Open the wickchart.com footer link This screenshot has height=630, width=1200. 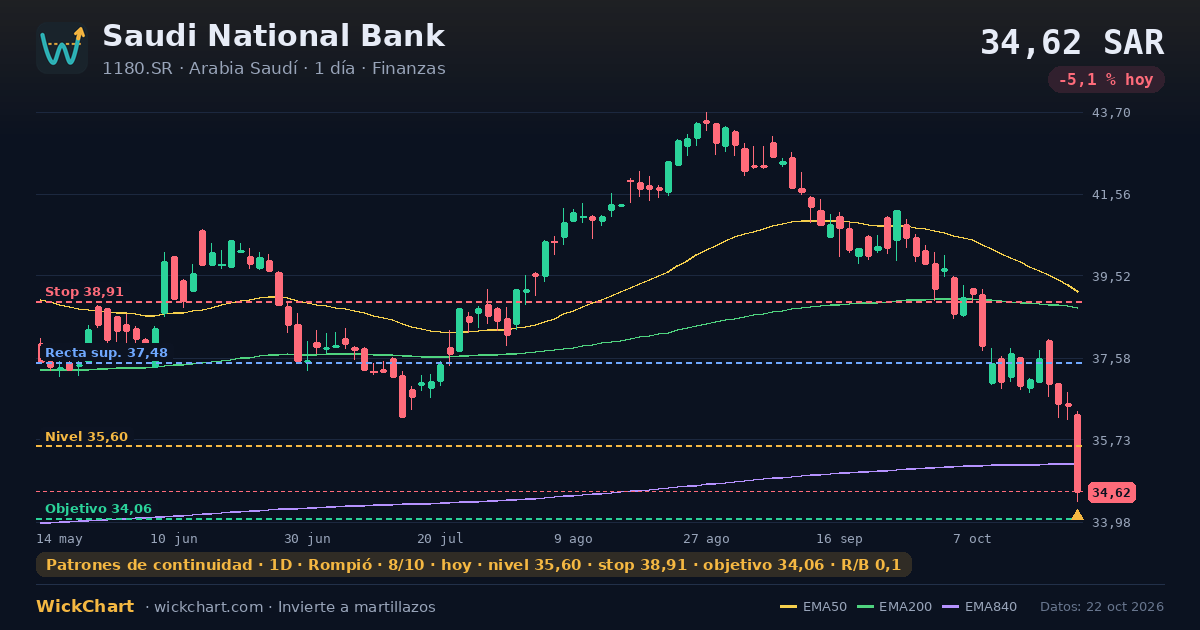click(x=209, y=607)
